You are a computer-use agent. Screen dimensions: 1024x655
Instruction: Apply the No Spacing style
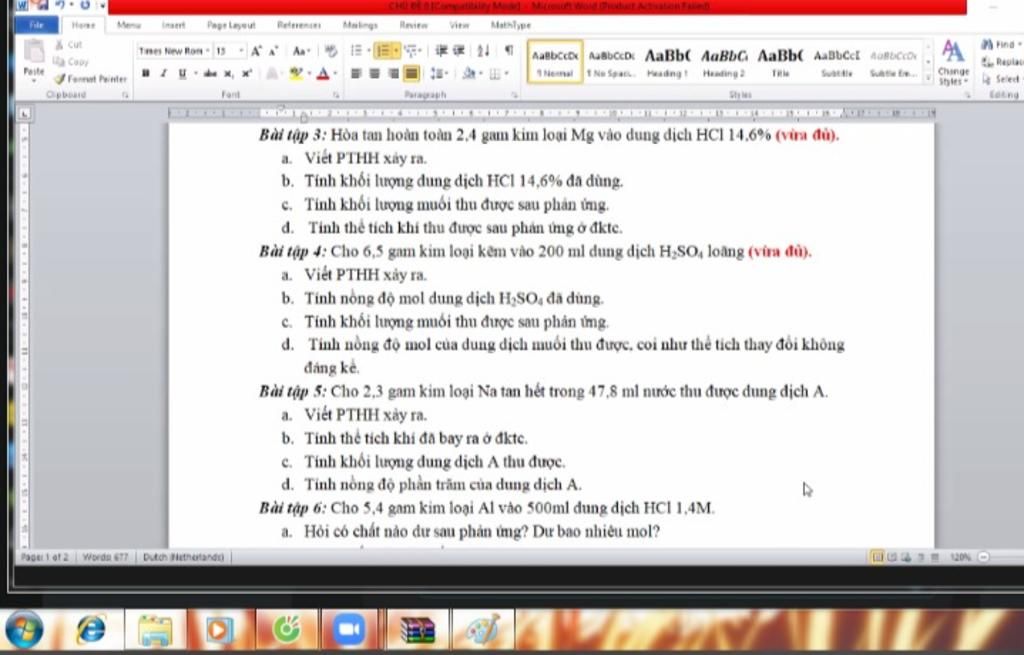(x=611, y=63)
